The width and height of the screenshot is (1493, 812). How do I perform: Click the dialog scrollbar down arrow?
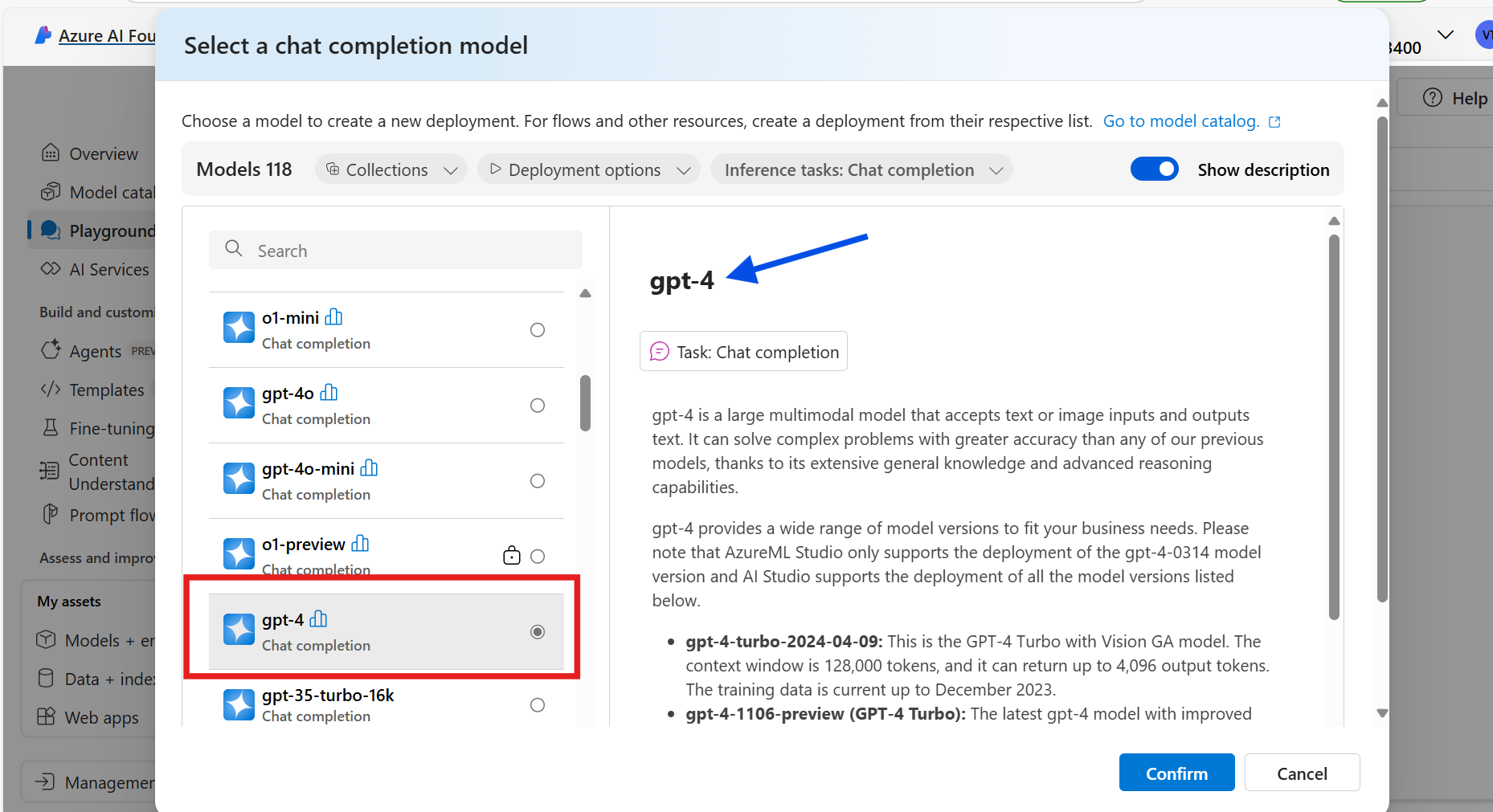pos(1382,713)
